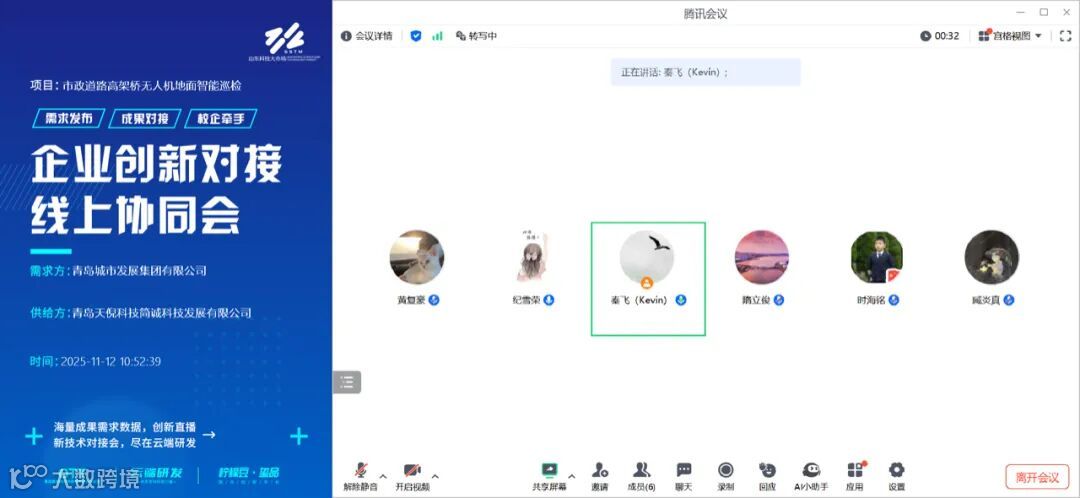This screenshot has width=1080, height=498.
Task: Open the 转写中 transcription status
Action: (x=476, y=36)
